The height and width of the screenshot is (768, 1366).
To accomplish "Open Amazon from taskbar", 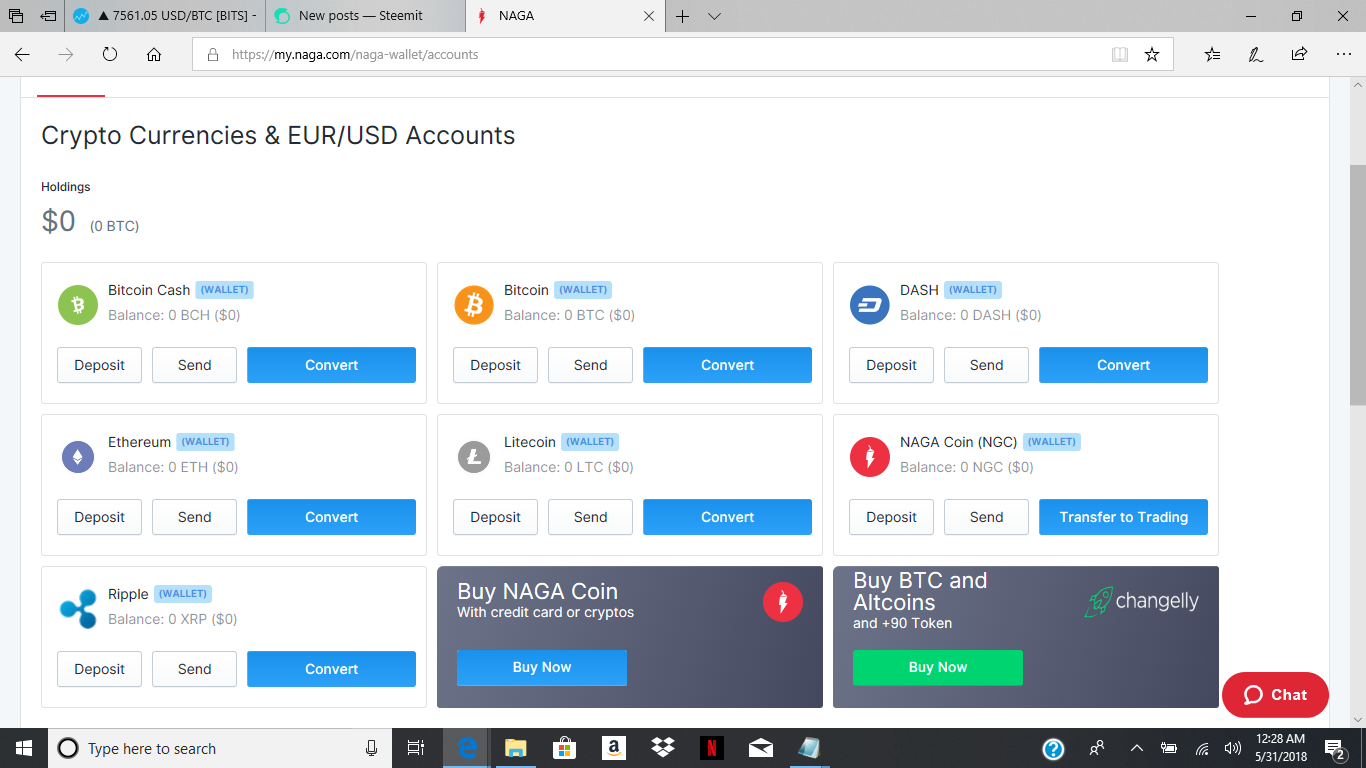I will pos(613,748).
